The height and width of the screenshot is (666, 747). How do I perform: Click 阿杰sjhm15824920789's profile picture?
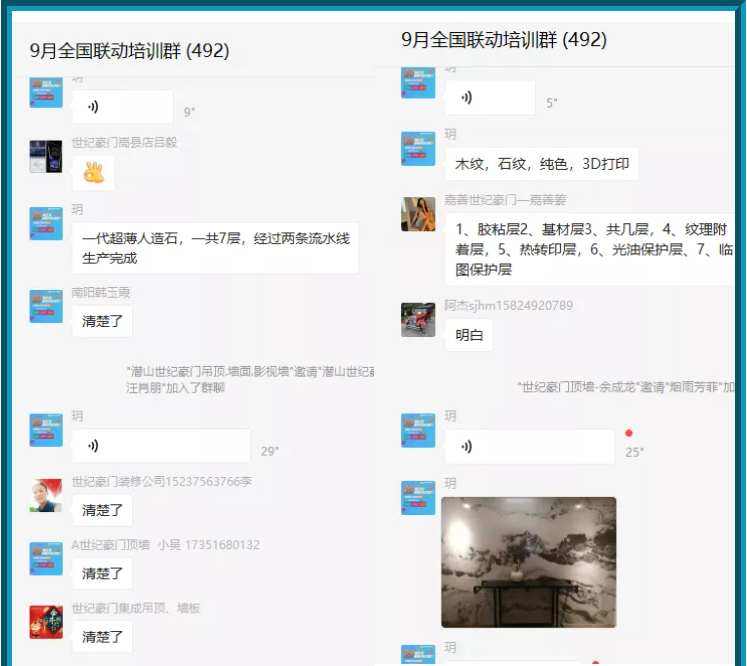click(x=418, y=320)
